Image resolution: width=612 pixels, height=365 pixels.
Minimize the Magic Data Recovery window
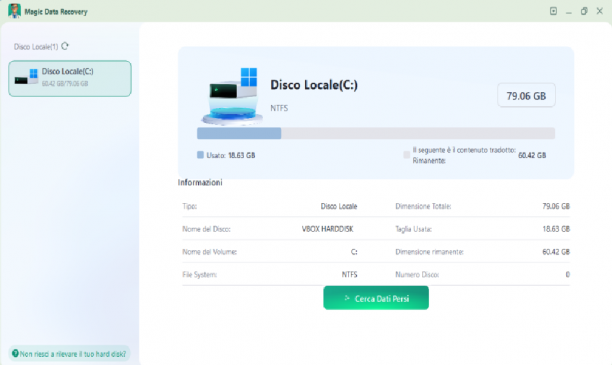[x=569, y=12]
